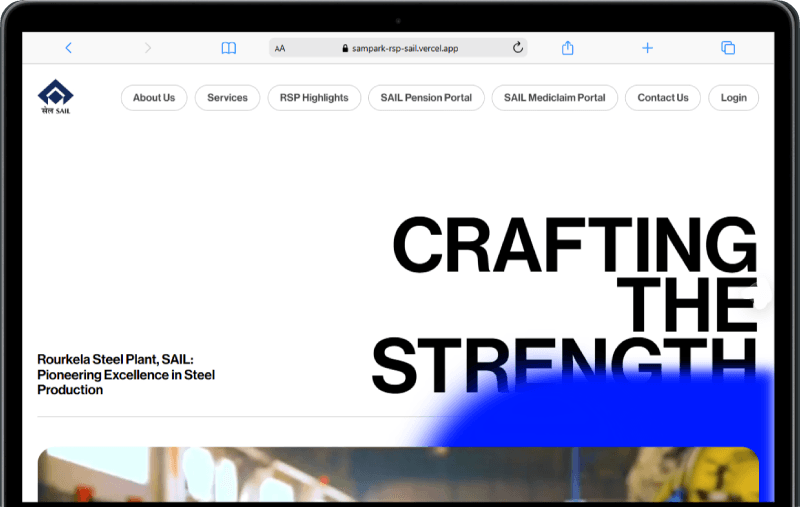This screenshot has width=800, height=507.
Task: Open the About Us menu item
Action: coord(154,98)
